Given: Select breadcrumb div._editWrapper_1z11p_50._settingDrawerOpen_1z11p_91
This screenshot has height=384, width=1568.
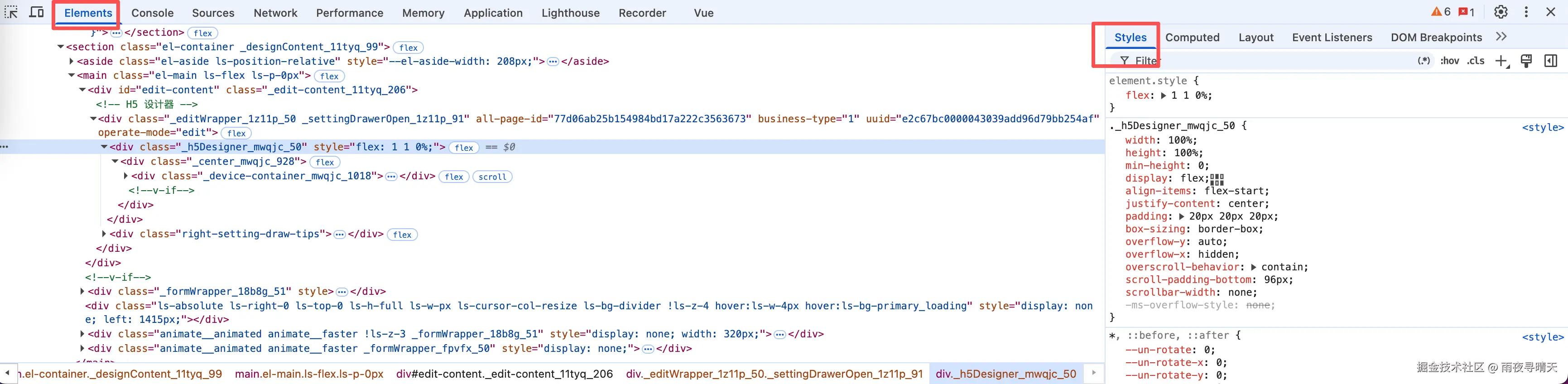Looking at the screenshot, I should tap(774, 374).
